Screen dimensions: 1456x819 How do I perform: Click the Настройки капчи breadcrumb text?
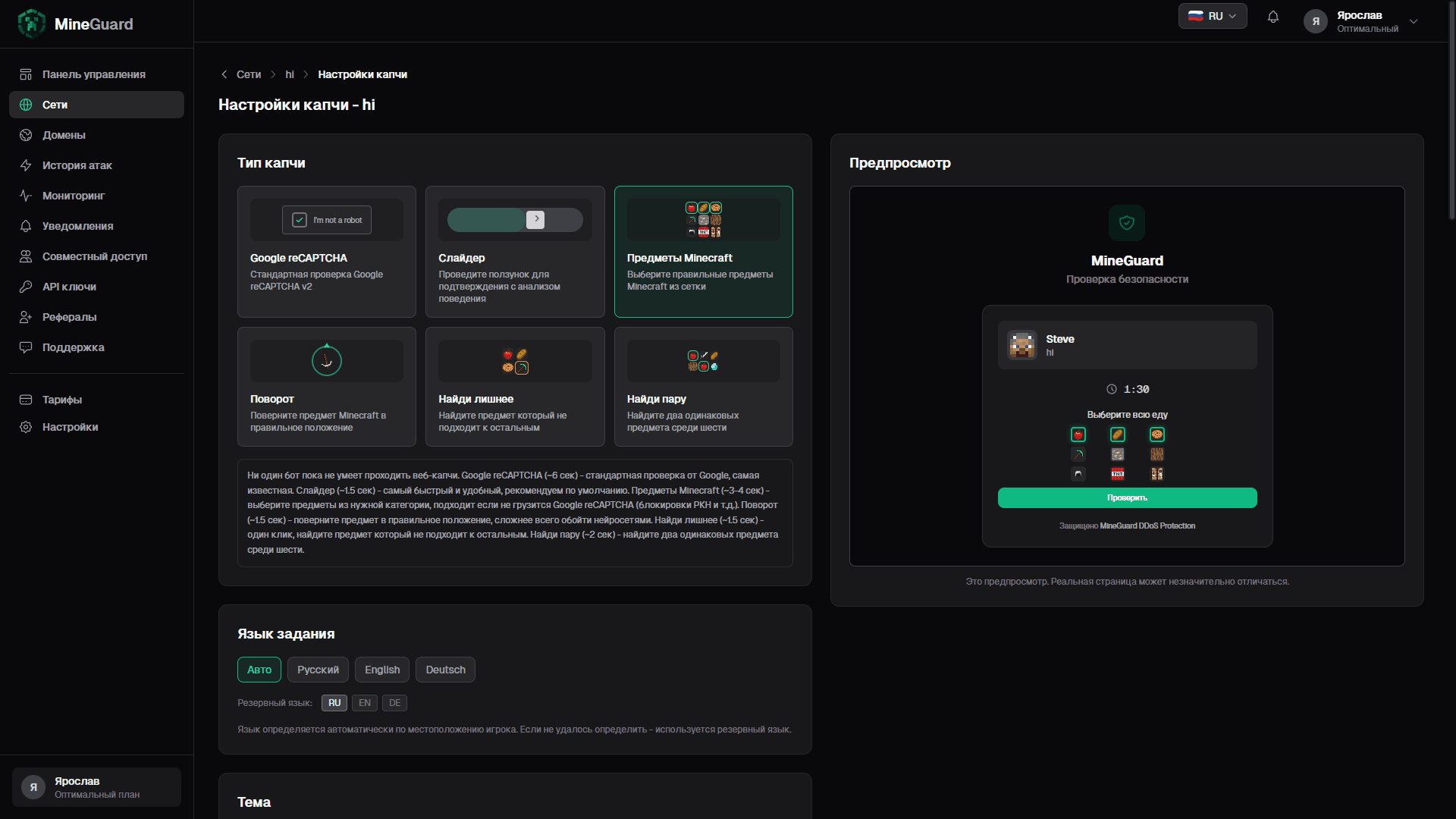362,74
